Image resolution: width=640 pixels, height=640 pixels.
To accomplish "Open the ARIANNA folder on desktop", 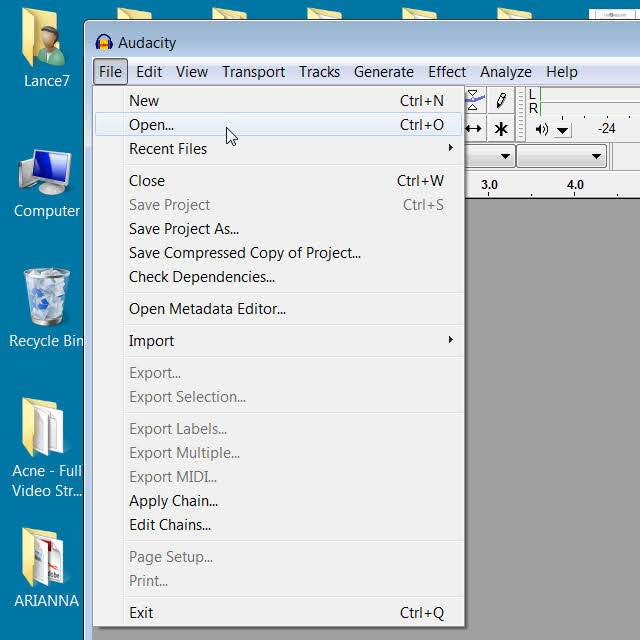I will [45, 567].
